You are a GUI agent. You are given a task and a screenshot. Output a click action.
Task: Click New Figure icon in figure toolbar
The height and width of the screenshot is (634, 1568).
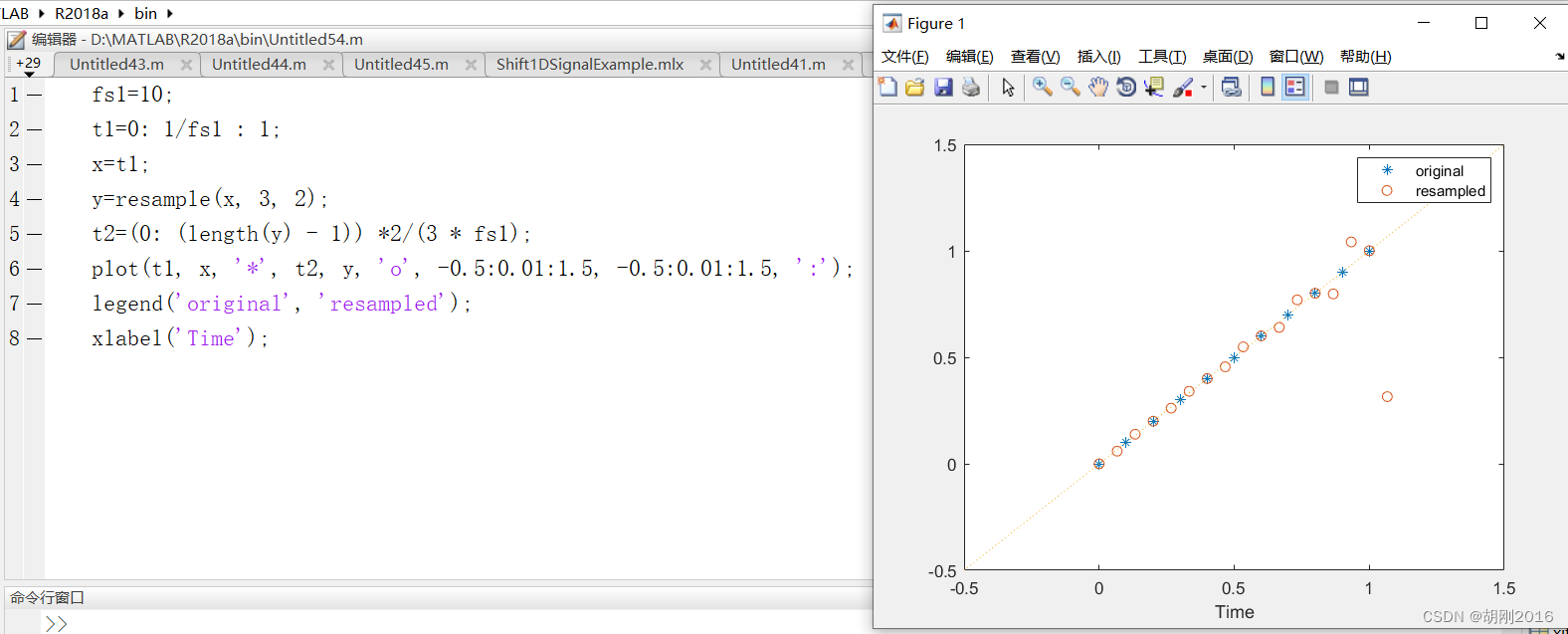point(887,88)
